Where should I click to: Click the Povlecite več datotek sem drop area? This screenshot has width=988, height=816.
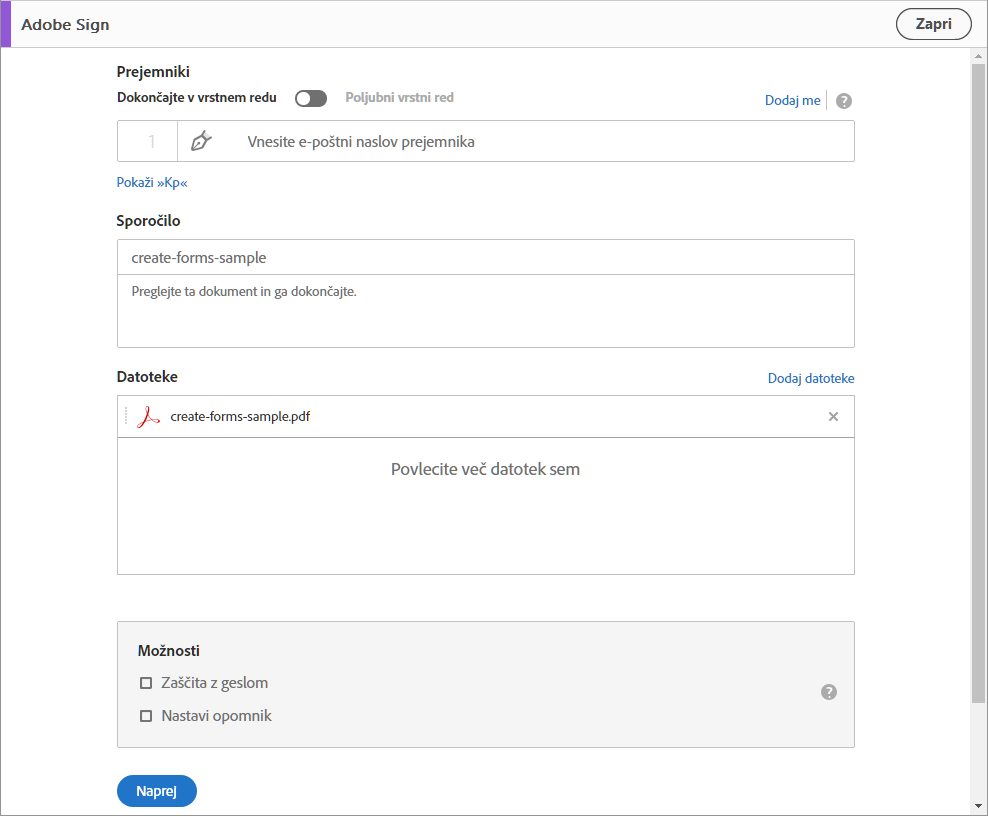pos(485,505)
